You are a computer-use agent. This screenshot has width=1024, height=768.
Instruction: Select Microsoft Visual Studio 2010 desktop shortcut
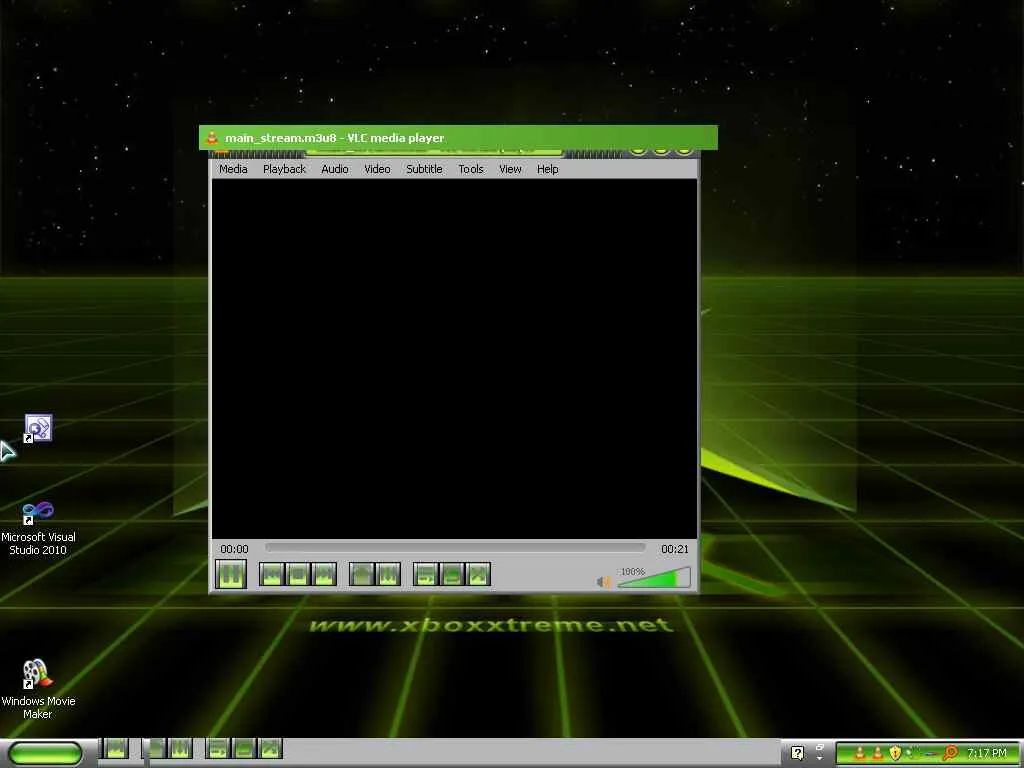point(38,528)
